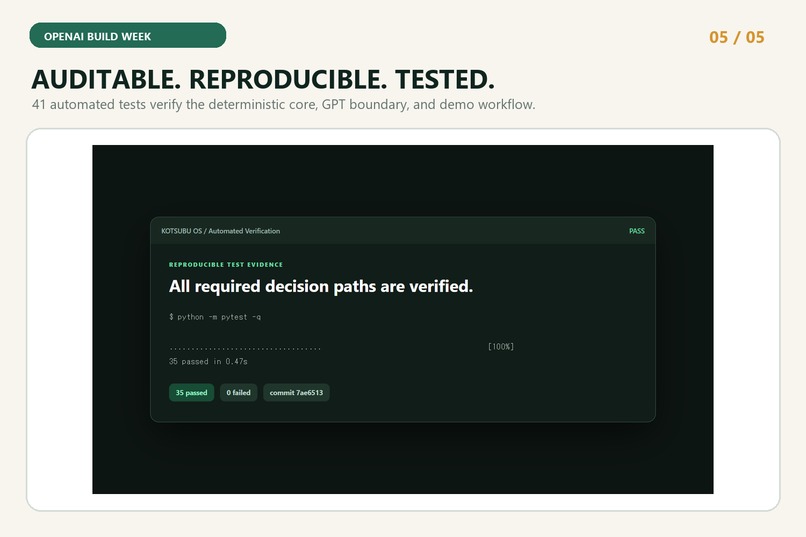
Task: Click the '35 passed' green badge
Action: point(191,393)
